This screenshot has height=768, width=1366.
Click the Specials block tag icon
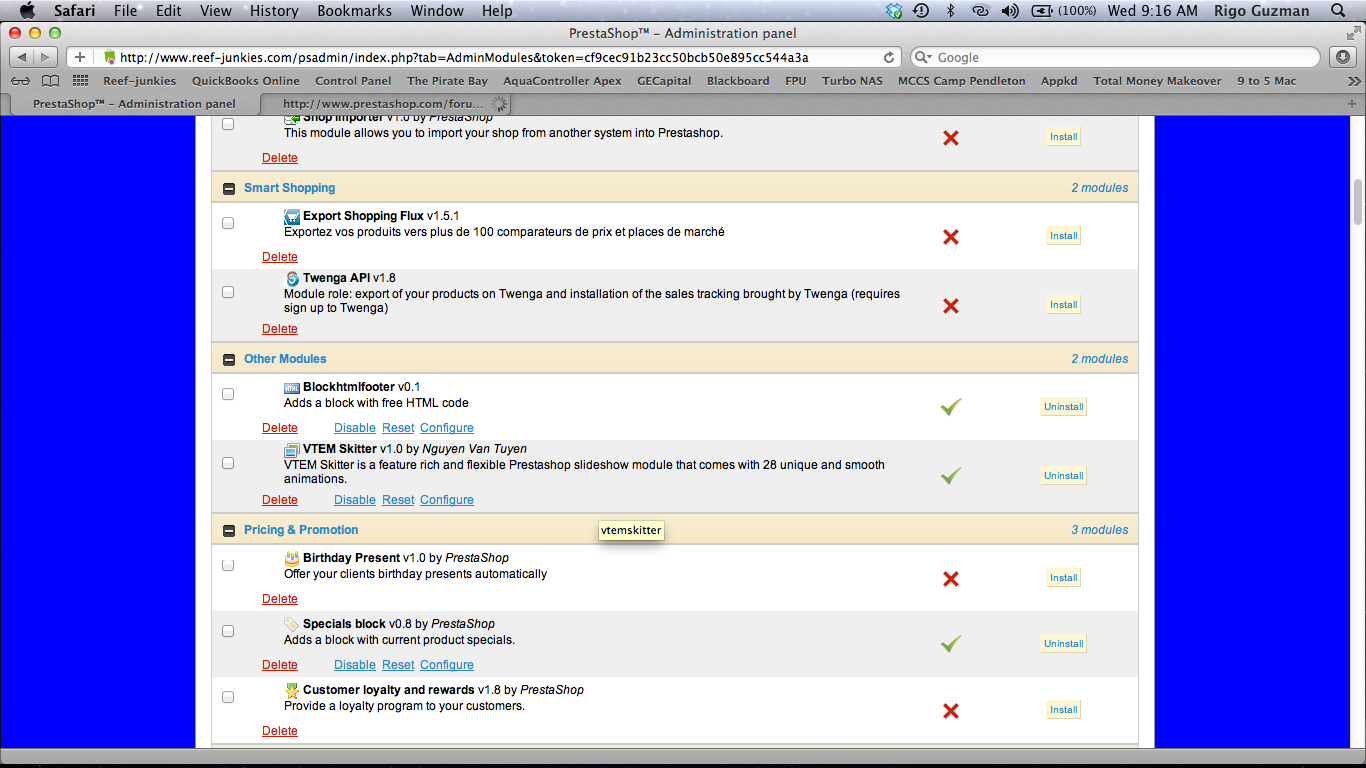[x=292, y=624]
